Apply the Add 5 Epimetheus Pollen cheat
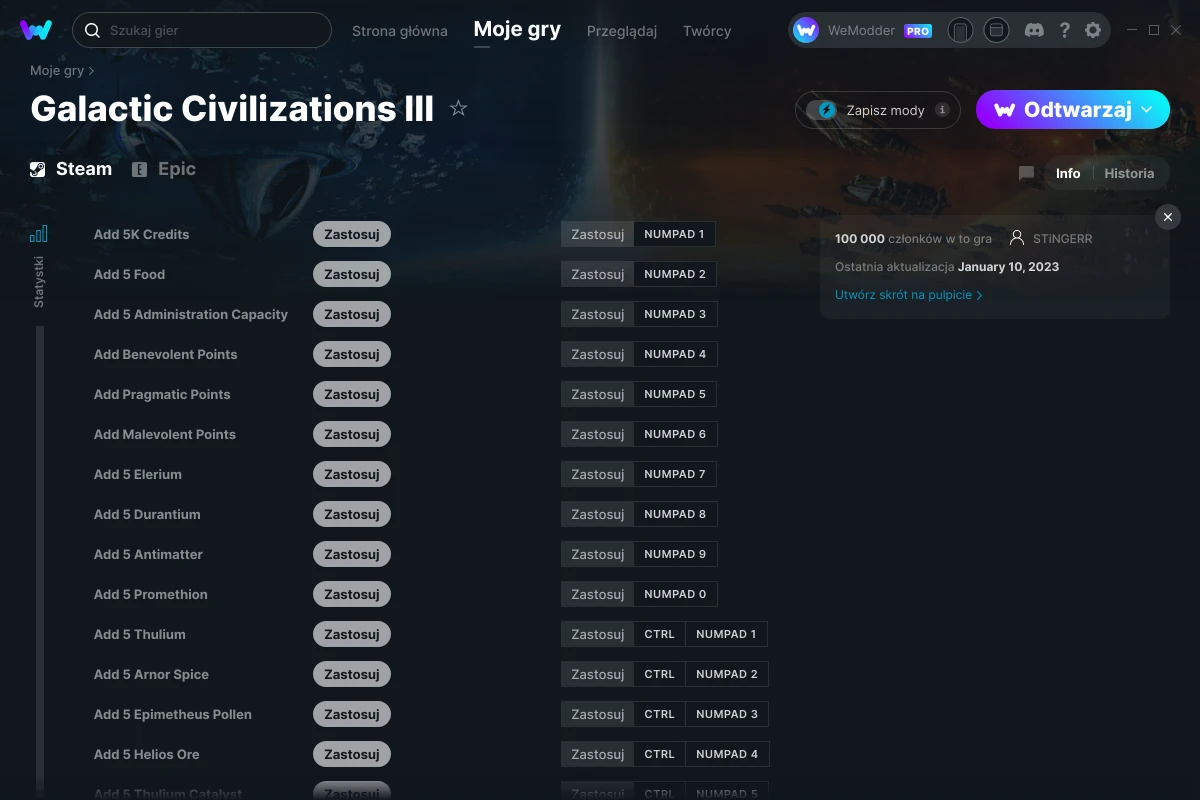The width and height of the screenshot is (1200, 800). tap(352, 714)
